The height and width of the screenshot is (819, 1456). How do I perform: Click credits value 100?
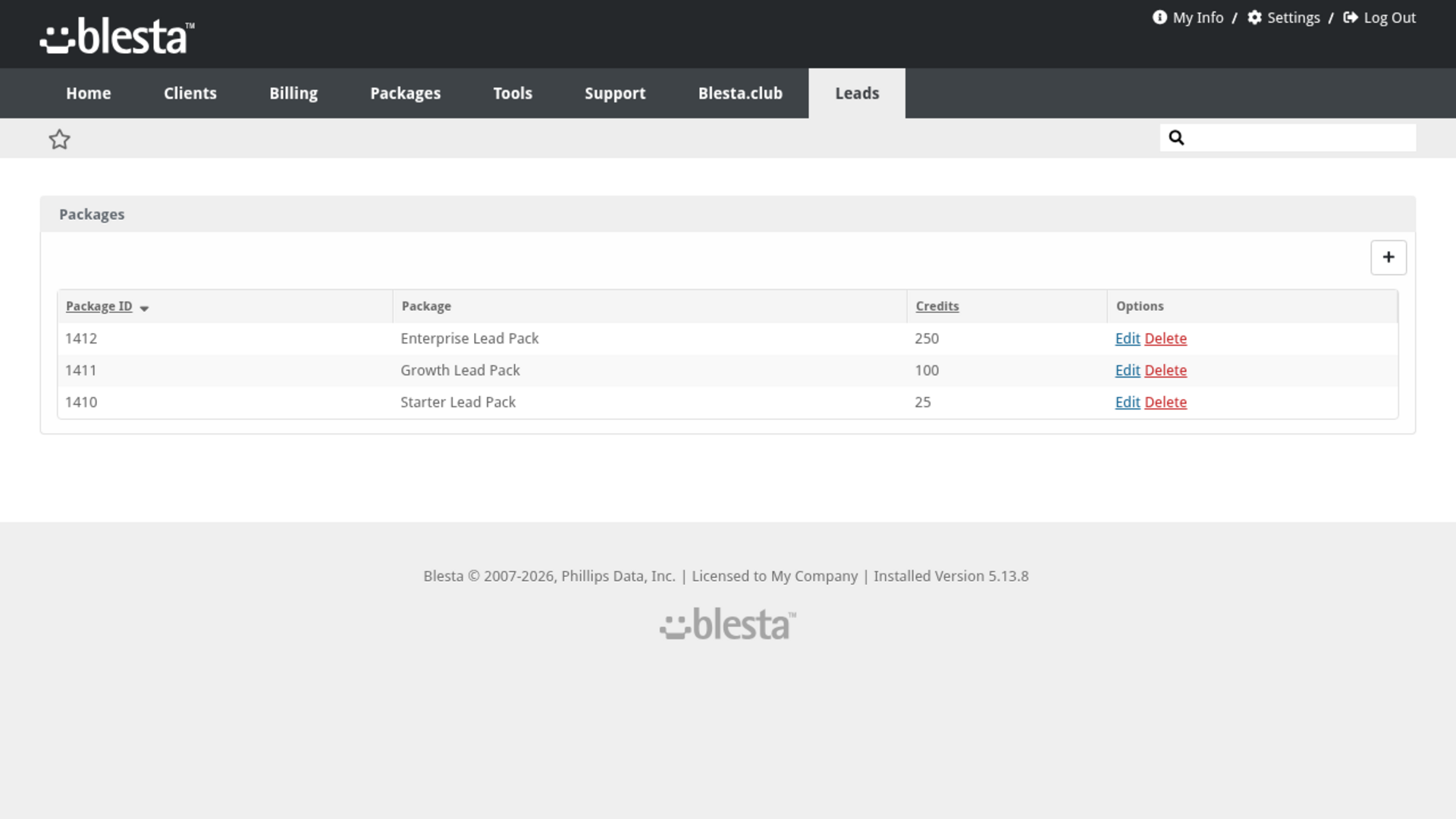927,370
